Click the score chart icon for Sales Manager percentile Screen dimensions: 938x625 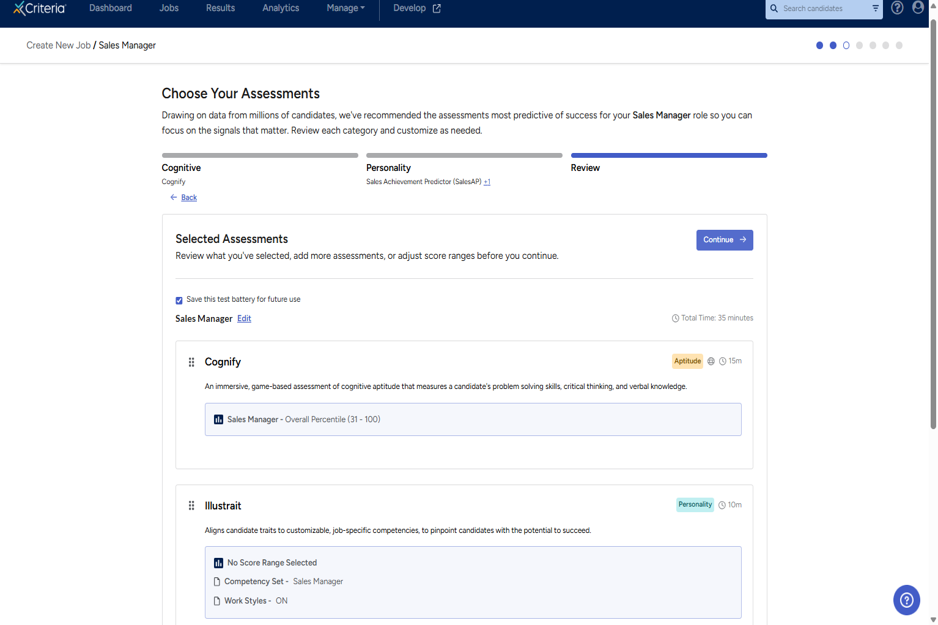[x=218, y=419]
